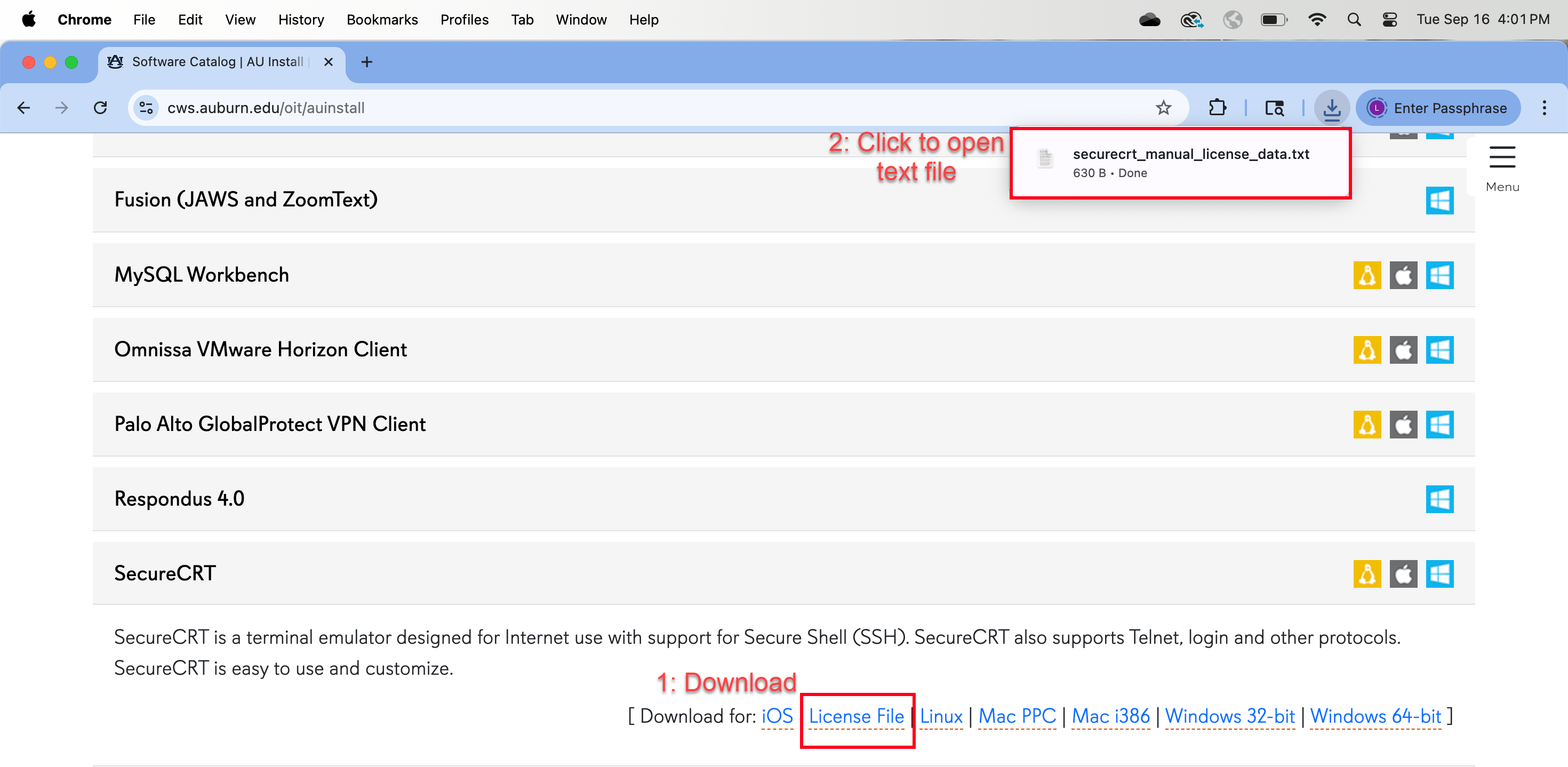Open the Window menu in menu bar
This screenshot has width=1568, height=767.
click(581, 20)
